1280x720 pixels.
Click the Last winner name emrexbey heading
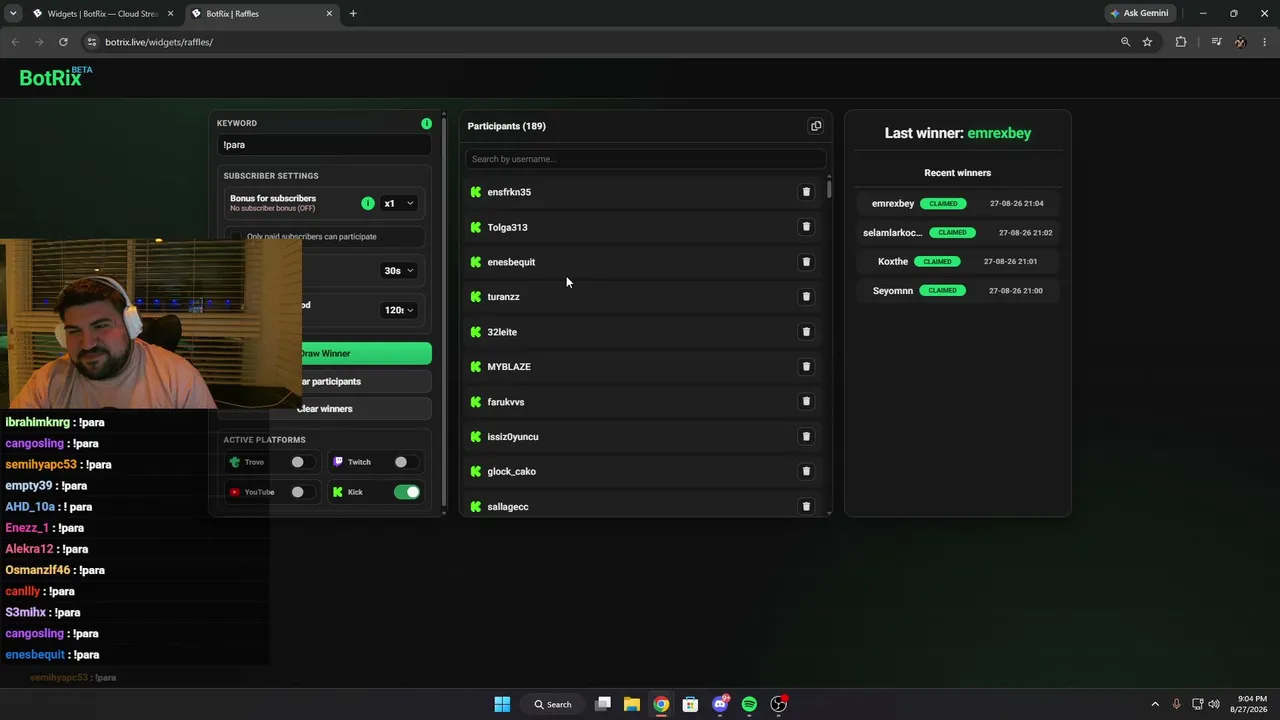click(x=999, y=133)
